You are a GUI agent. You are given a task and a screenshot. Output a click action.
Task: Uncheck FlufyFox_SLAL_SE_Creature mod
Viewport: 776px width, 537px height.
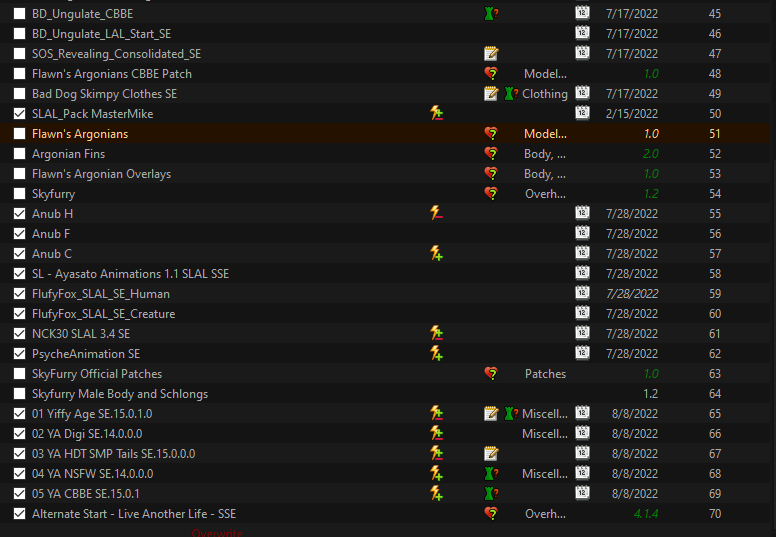tap(19, 314)
